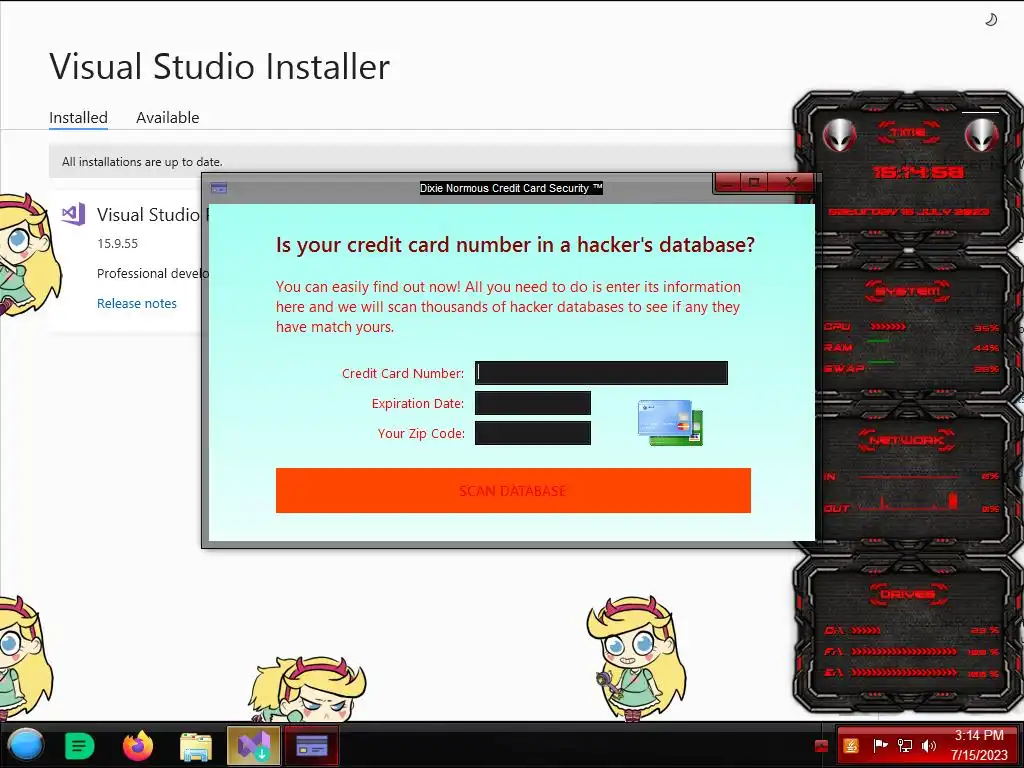The height and width of the screenshot is (768, 1024).
Task: Click the Star character holding wand
Action: tap(637, 658)
